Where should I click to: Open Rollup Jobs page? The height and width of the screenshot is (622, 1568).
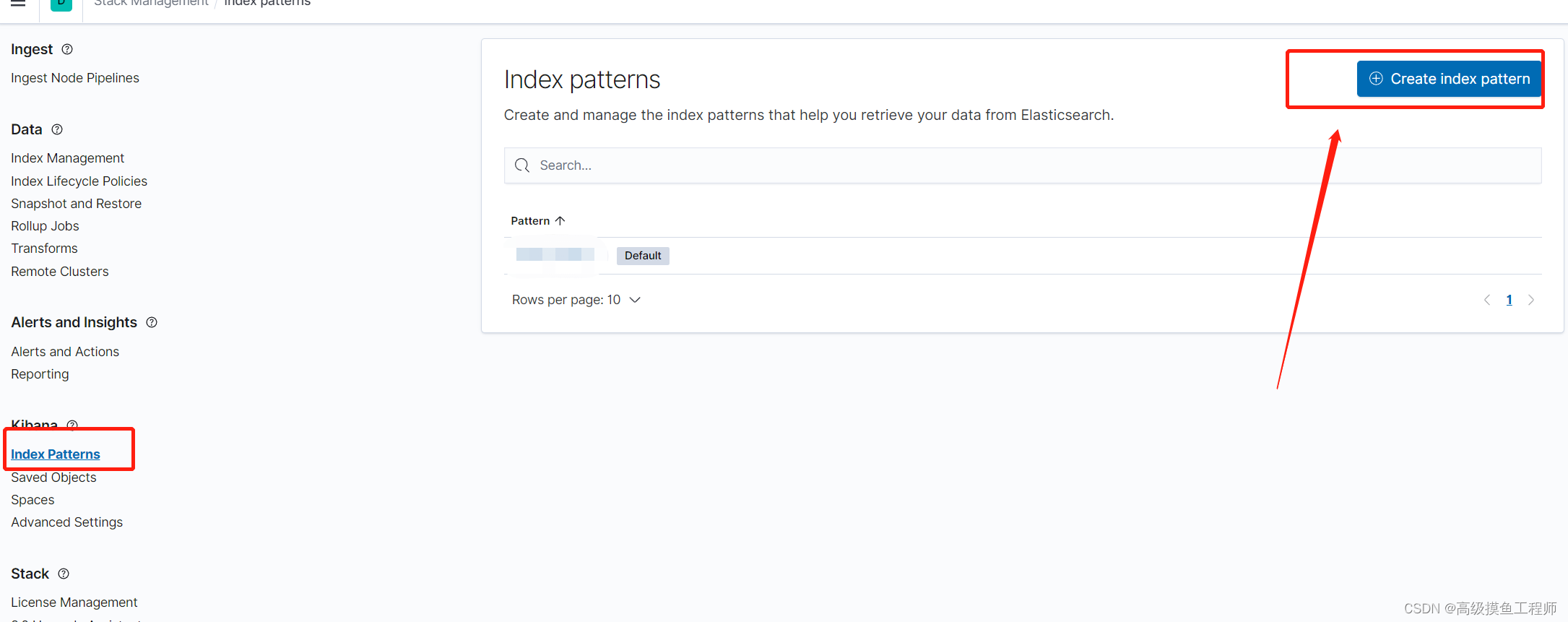pos(45,226)
